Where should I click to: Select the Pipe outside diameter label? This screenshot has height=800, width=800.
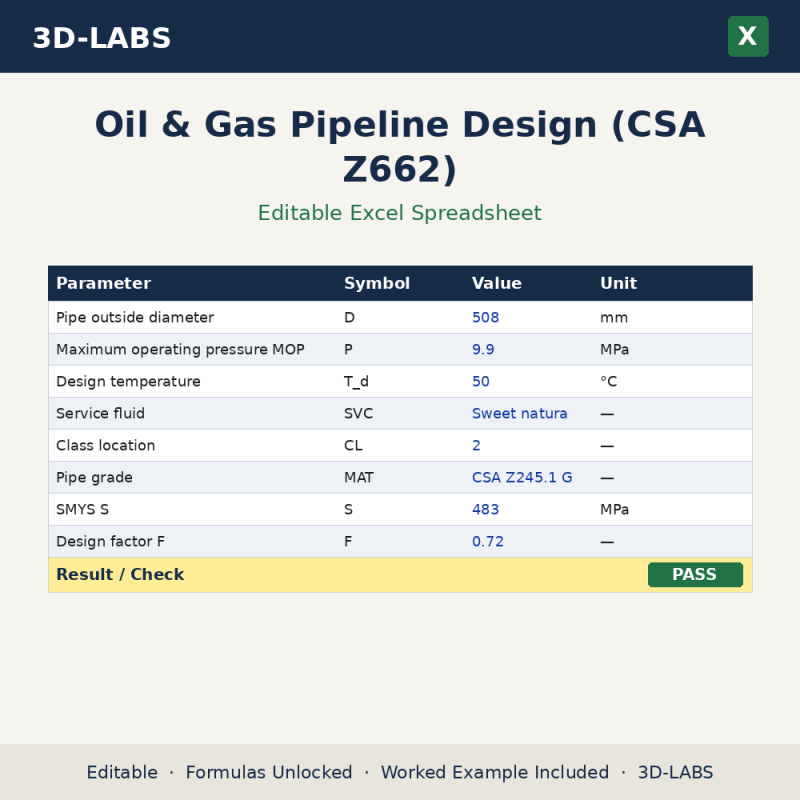[135, 317]
